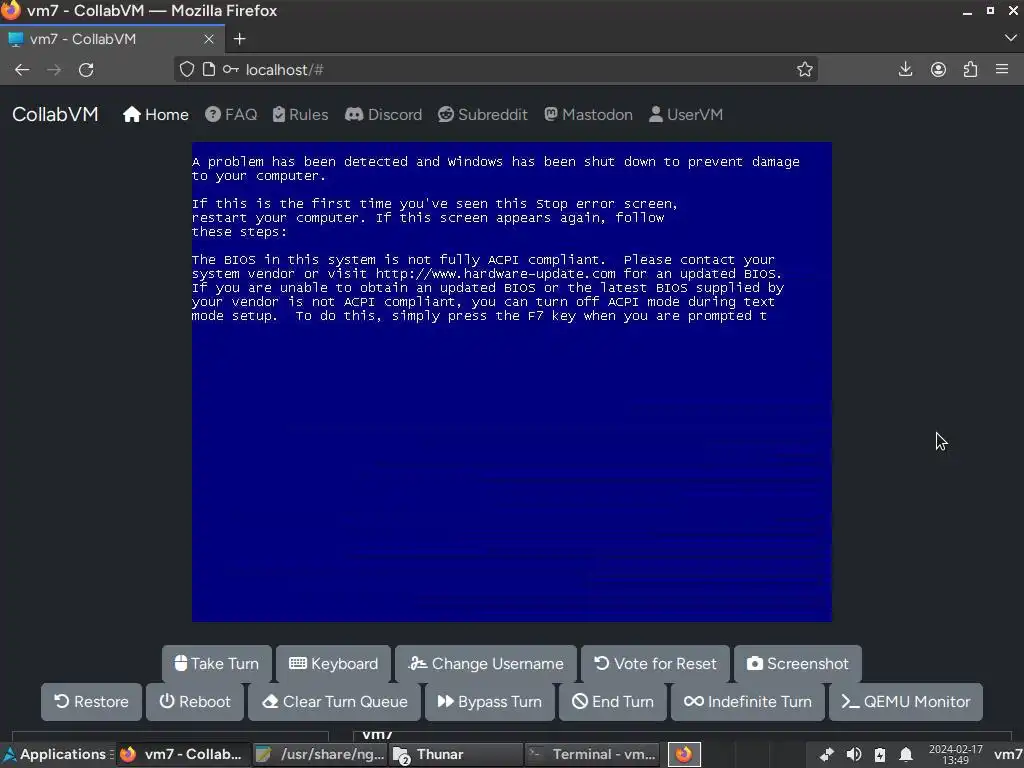Click the vm7 user label in taskbar

coord(1008,754)
